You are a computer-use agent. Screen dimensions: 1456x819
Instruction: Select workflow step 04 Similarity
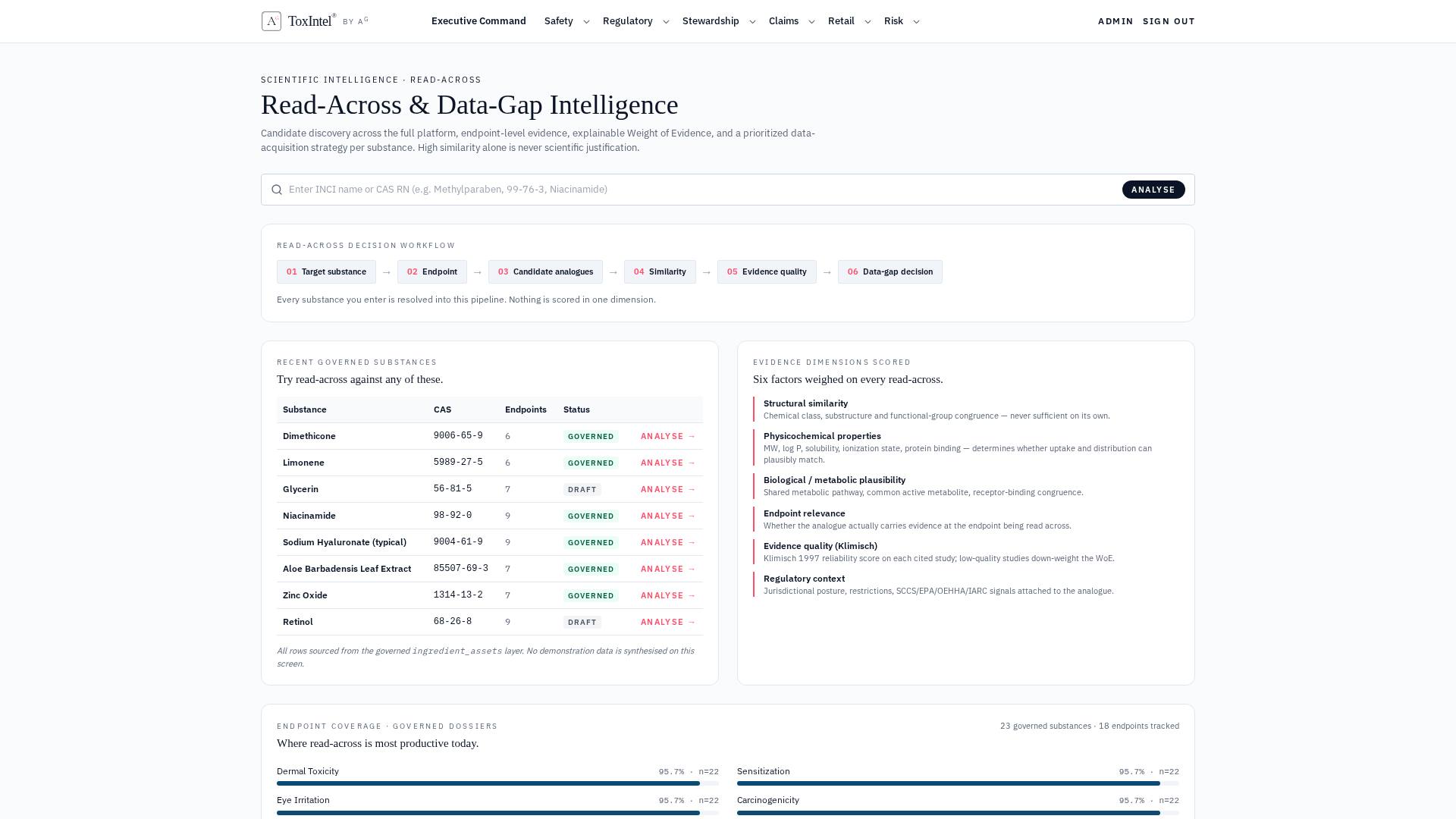[x=660, y=272]
